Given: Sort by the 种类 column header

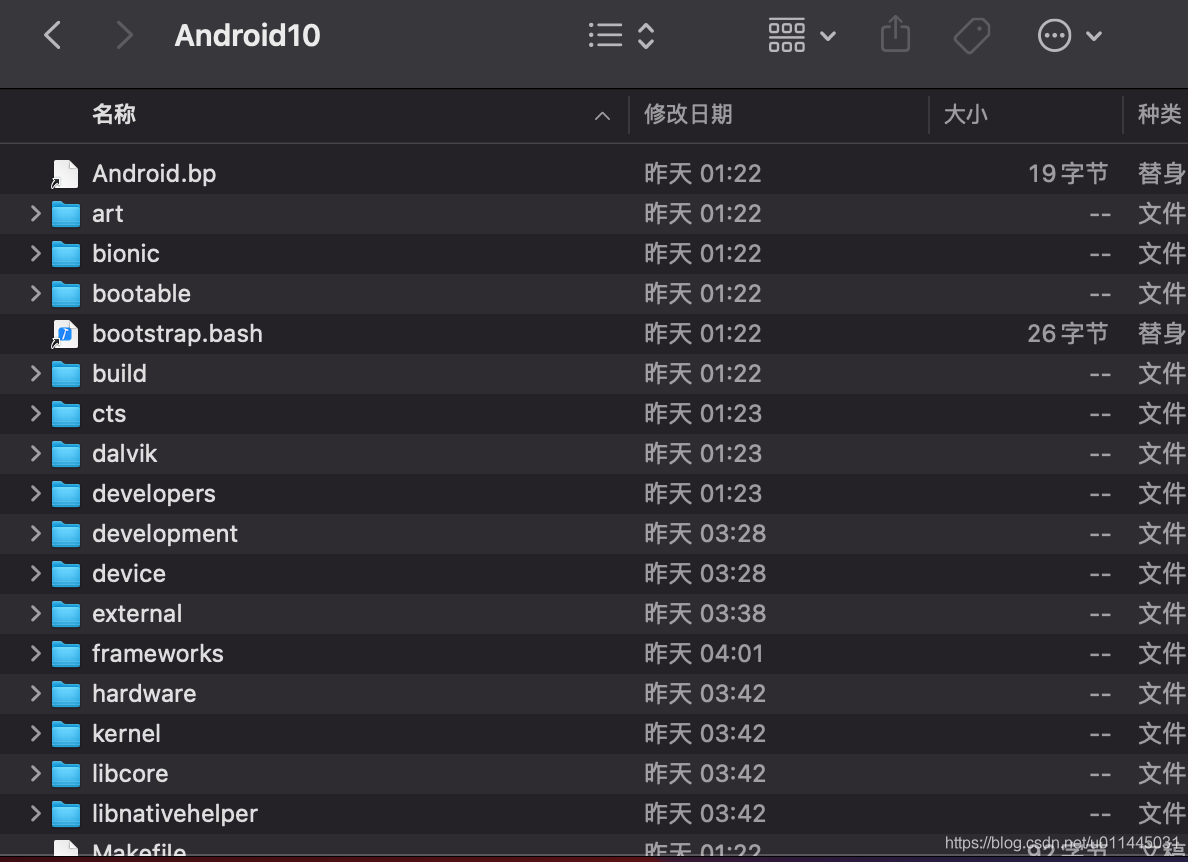Looking at the screenshot, I should [x=1159, y=114].
